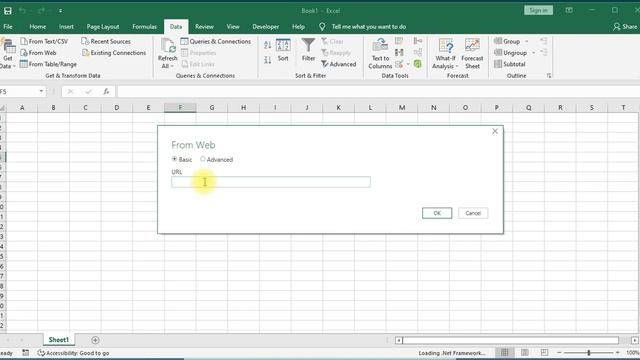
Task: Click the Insert Function fx icon
Action: (x=106, y=91)
